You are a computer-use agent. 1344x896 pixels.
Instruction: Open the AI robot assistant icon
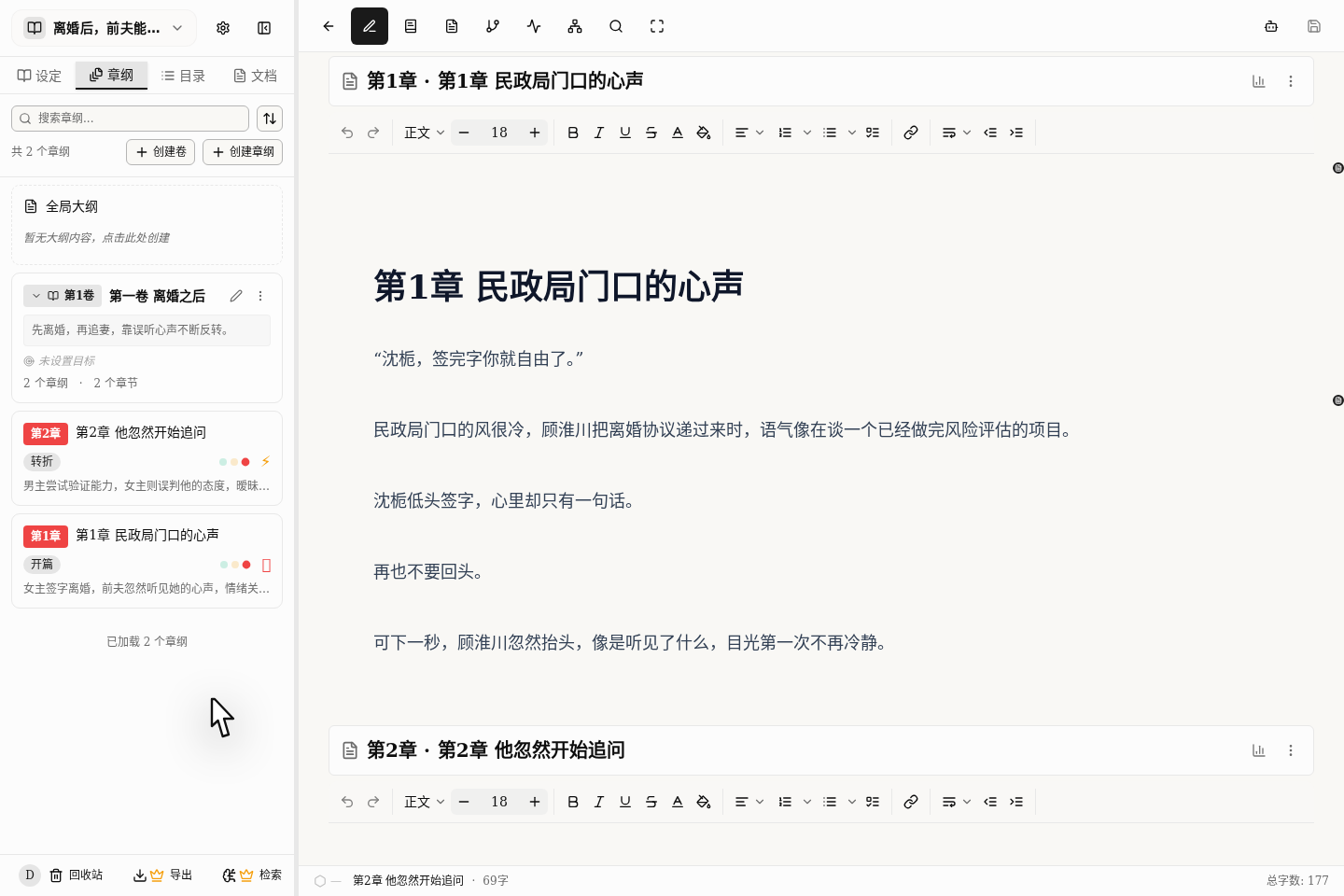tap(1271, 26)
